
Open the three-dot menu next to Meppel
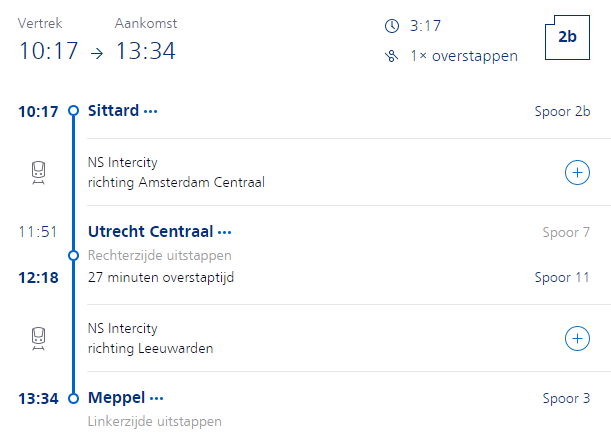pyautogui.click(x=156, y=398)
